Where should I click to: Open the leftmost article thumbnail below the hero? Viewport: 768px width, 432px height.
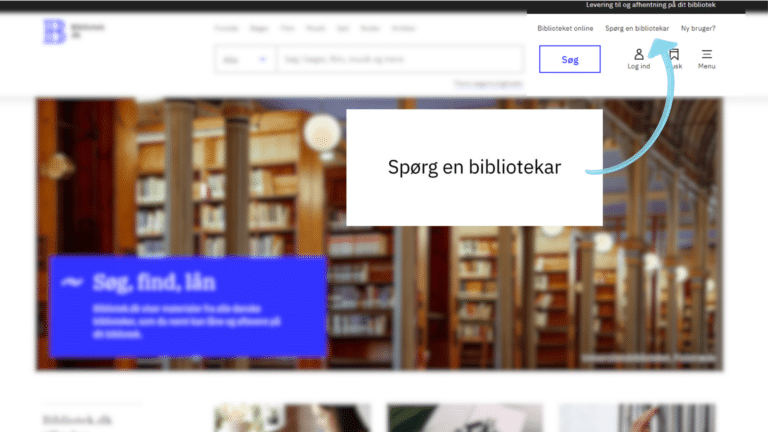tap(292, 417)
